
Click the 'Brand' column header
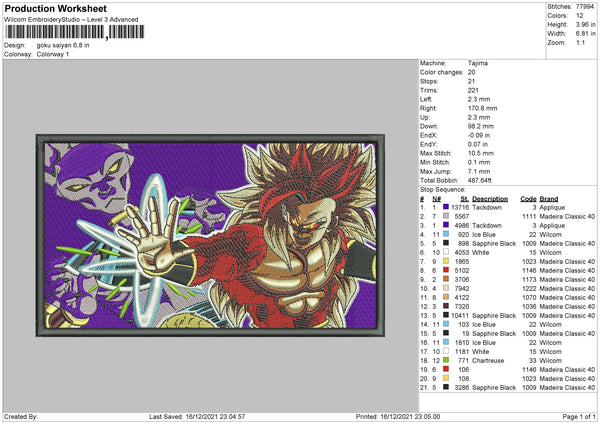pyautogui.click(x=549, y=199)
